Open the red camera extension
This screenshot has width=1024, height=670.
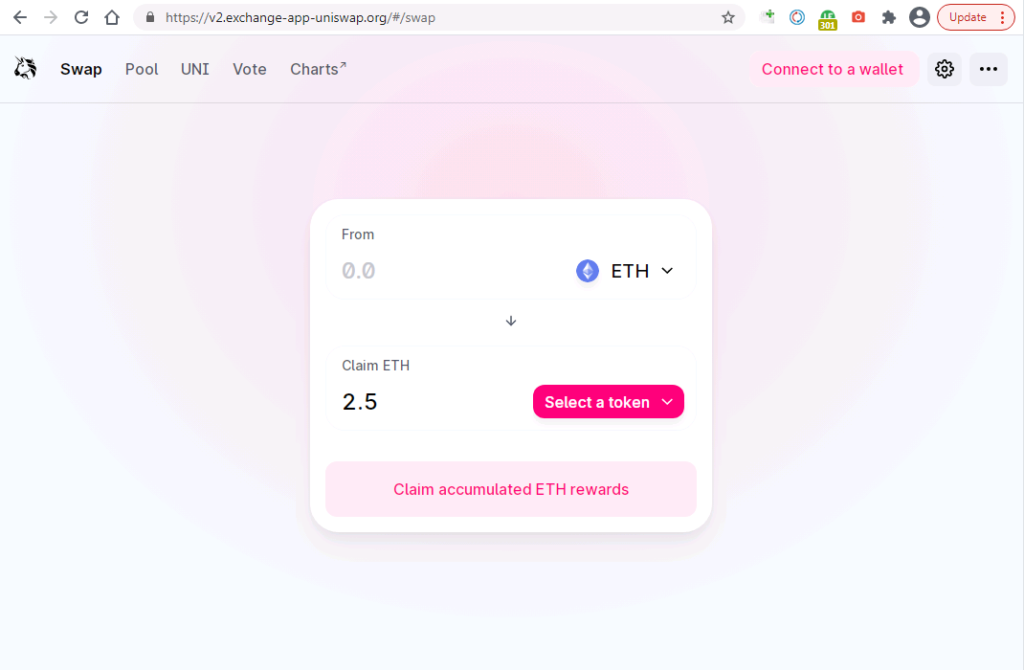858,18
